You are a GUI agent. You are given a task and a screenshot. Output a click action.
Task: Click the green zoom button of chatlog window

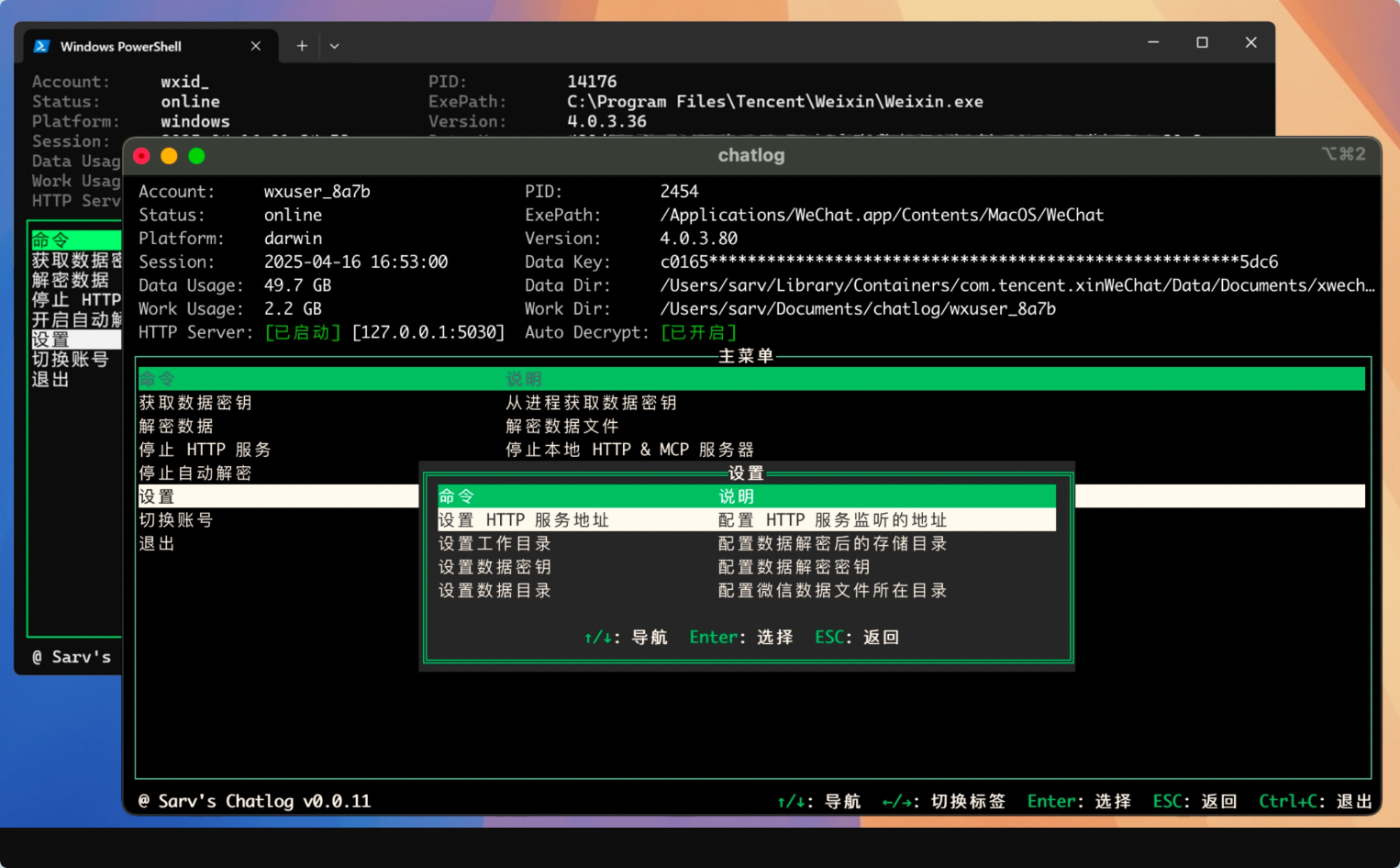(196, 156)
